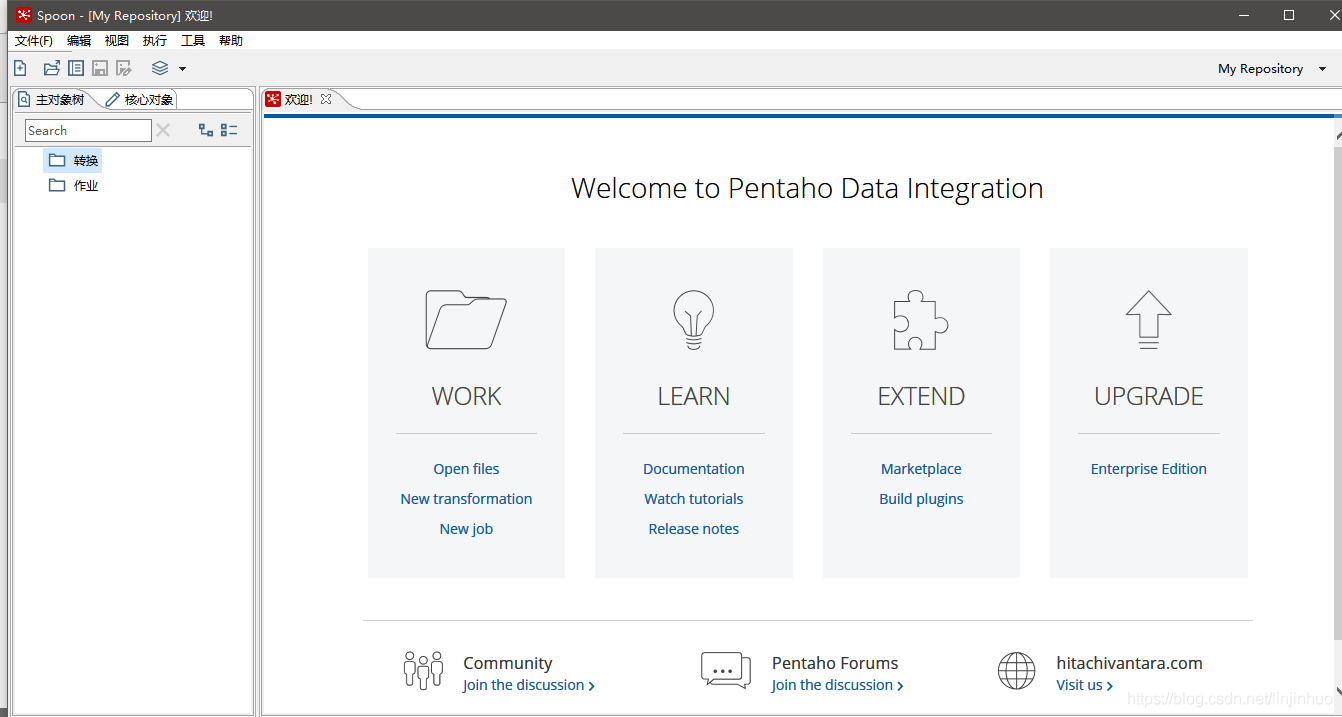Click the Save as toolbar icon
This screenshot has width=1342, height=717.
click(x=124, y=68)
